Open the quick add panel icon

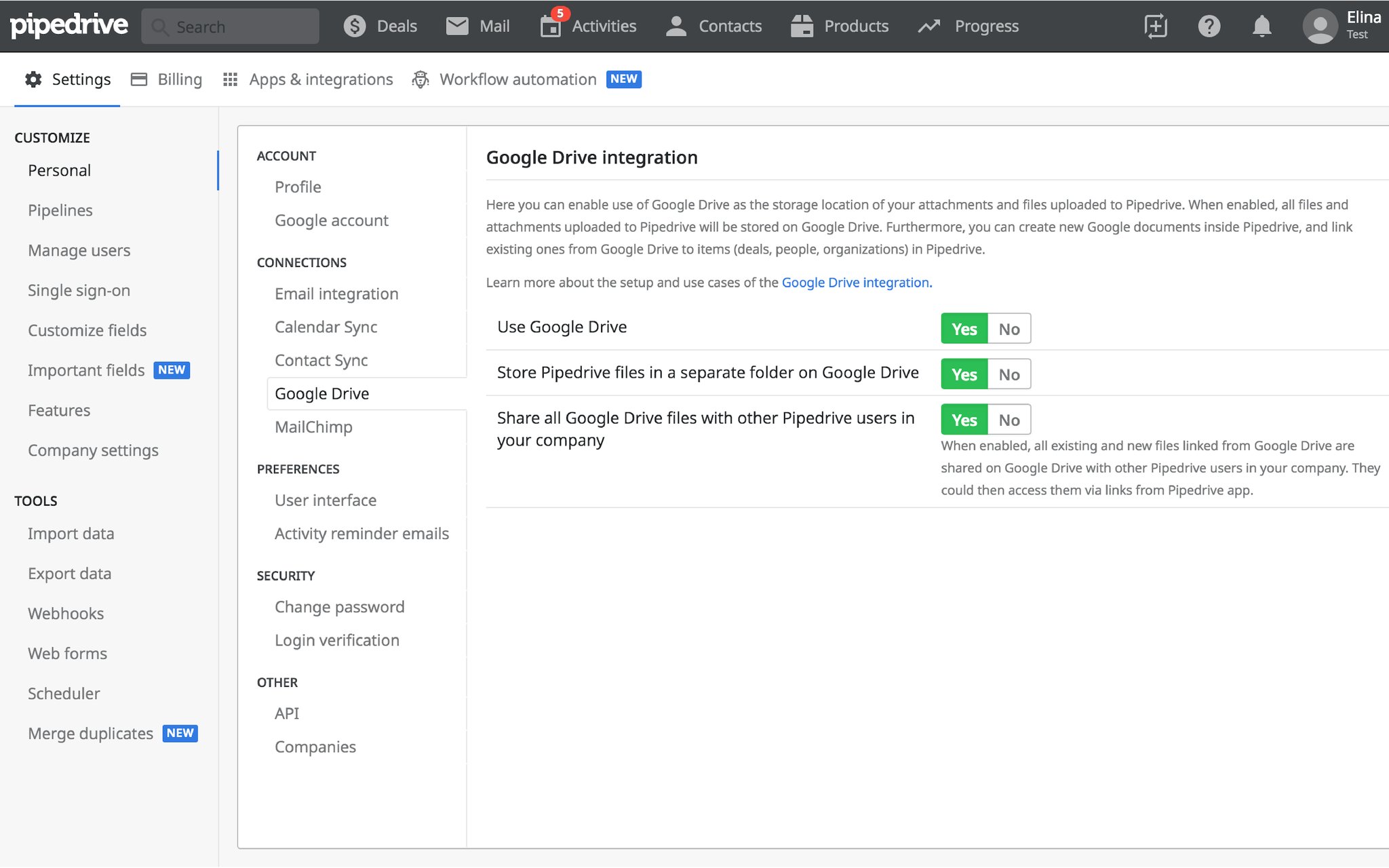1154,26
